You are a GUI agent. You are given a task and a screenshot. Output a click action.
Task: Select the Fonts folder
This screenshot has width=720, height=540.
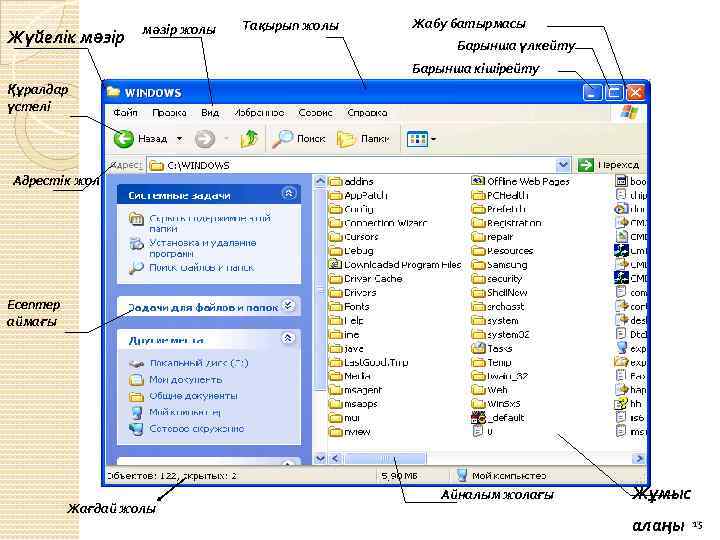[x=349, y=306]
